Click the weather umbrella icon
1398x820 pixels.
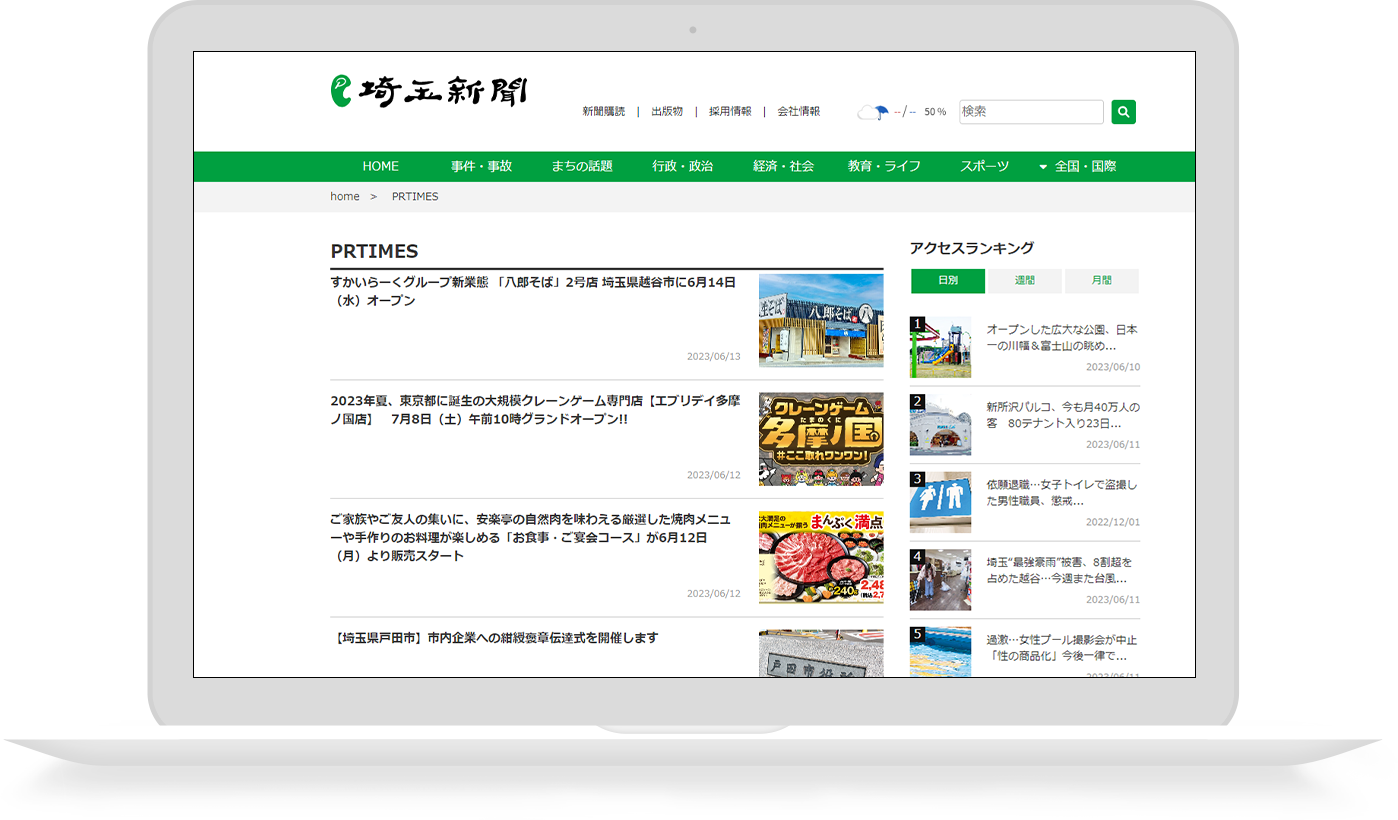(873, 112)
